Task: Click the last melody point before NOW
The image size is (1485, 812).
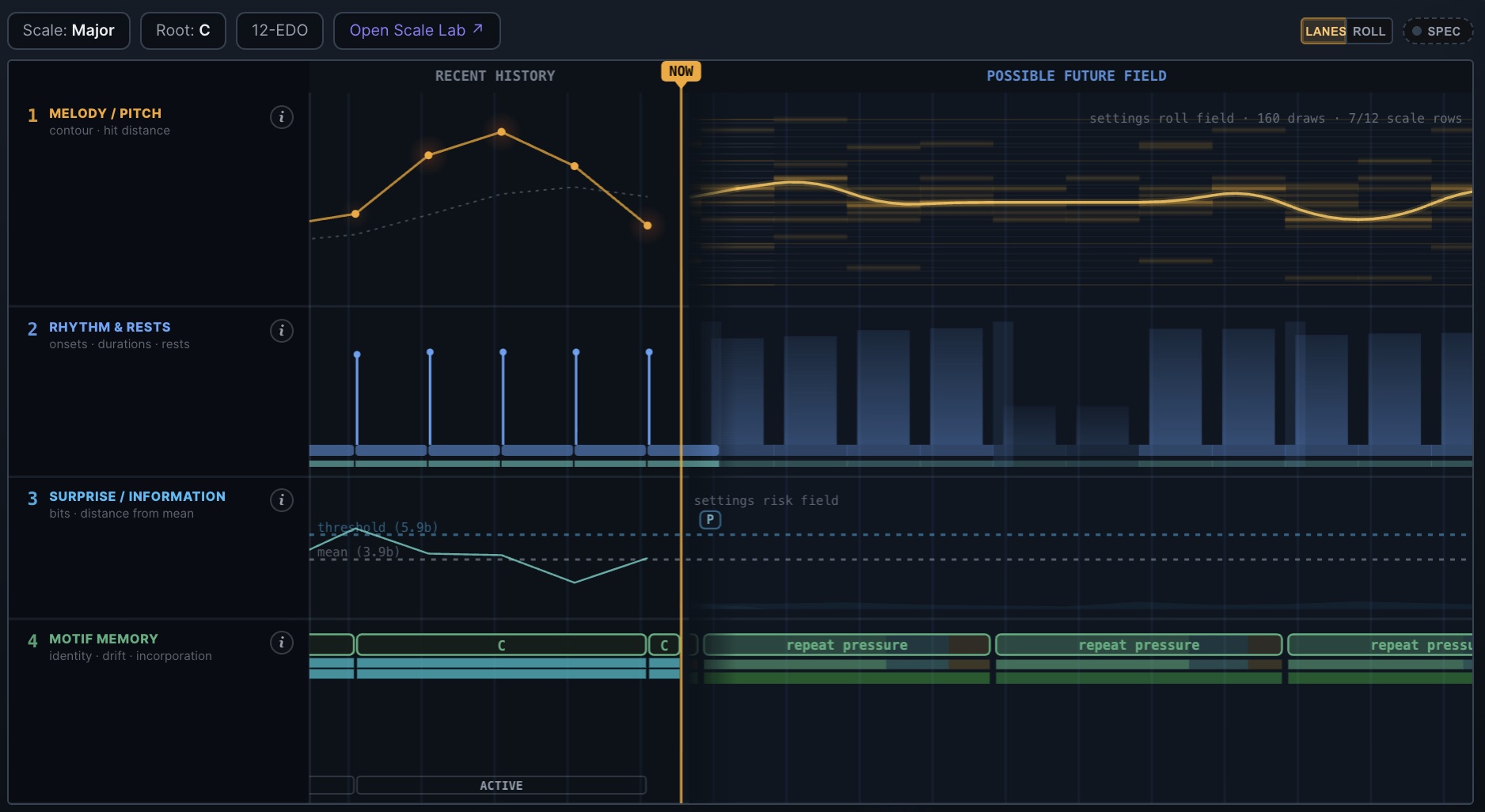Action: click(x=648, y=226)
